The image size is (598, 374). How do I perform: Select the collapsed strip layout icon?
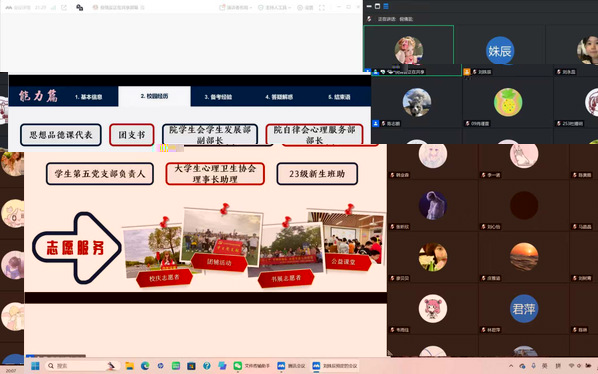(x=369, y=6)
